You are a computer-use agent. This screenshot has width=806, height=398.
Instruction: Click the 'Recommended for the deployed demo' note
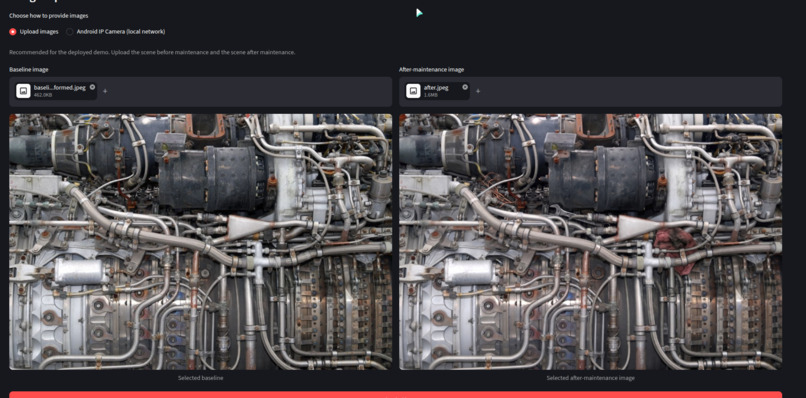(x=152, y=52)
